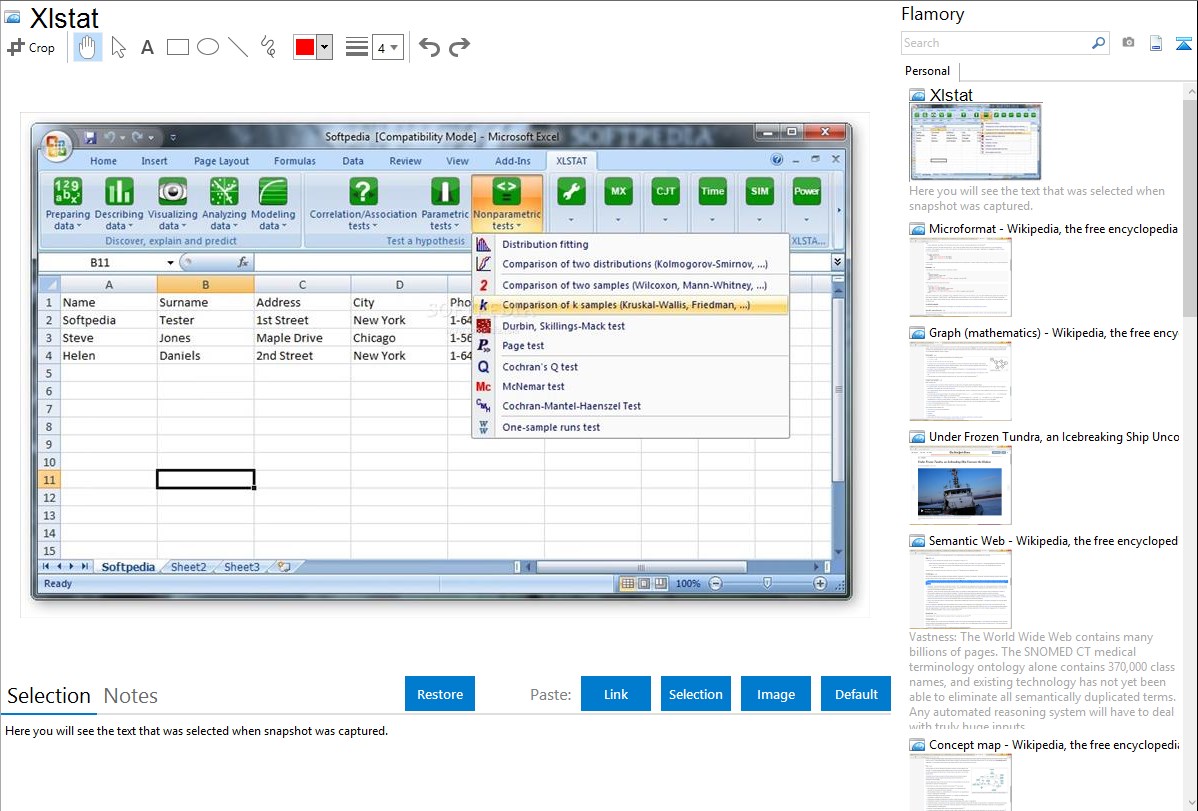Open the Page Layout ribbon tab
1198x811 pixels.
[x=222, y=161]
